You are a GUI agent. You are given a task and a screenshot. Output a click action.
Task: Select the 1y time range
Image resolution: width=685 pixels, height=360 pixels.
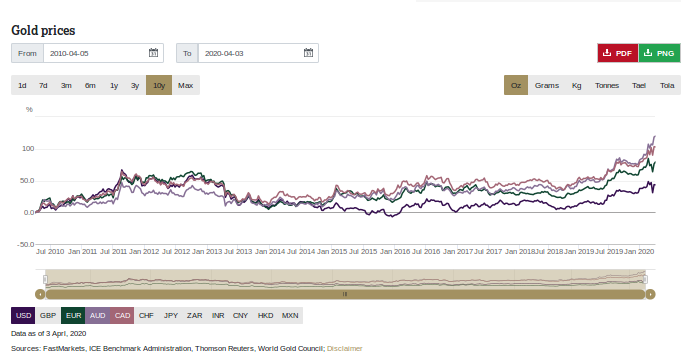coord(114,85)
